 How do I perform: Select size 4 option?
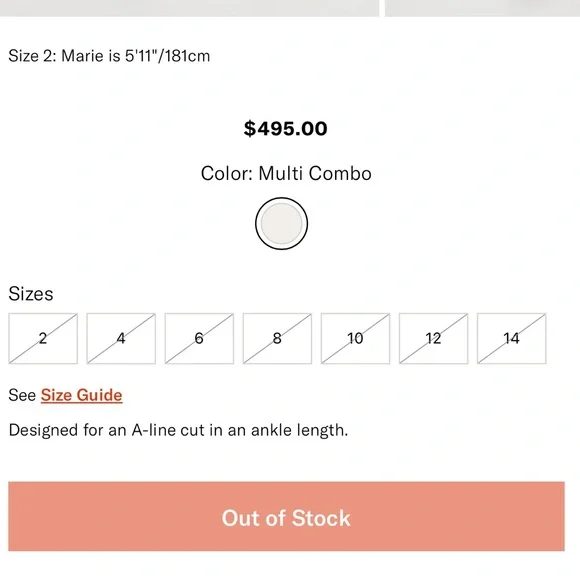(x=121, y=338)
